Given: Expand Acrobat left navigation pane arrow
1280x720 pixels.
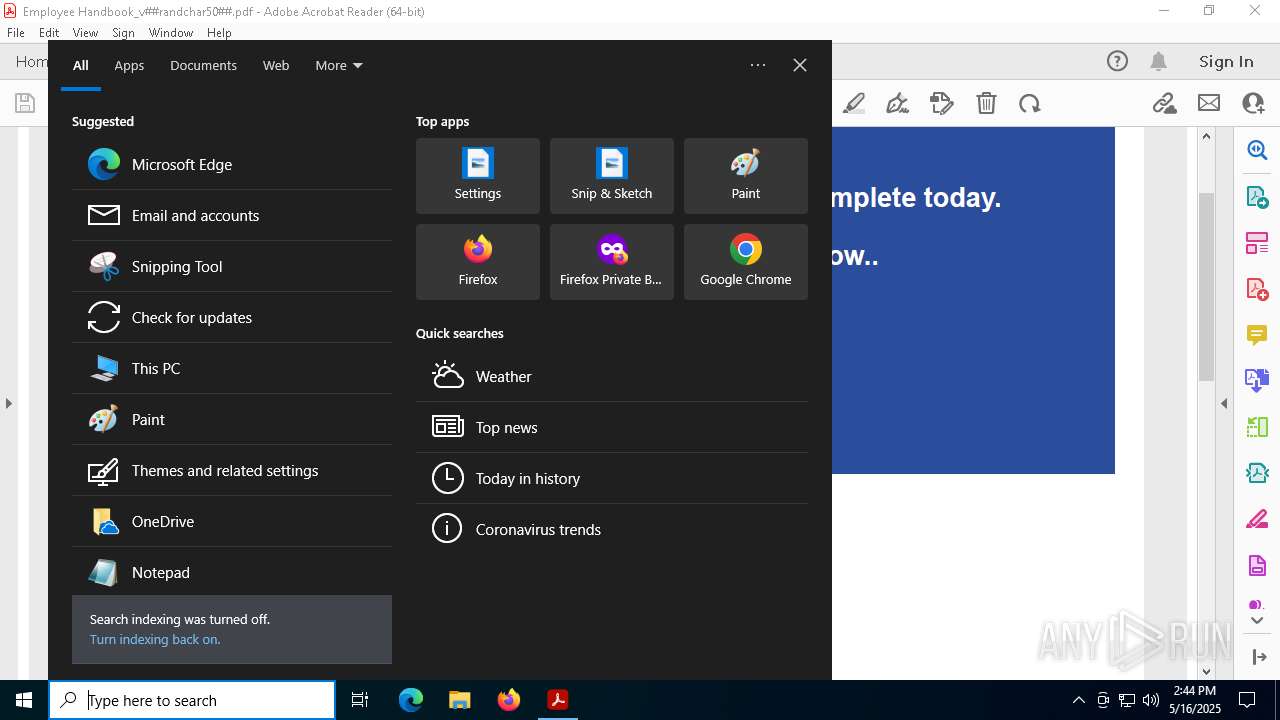Looking at the screenshot, I should click(9, 404).
